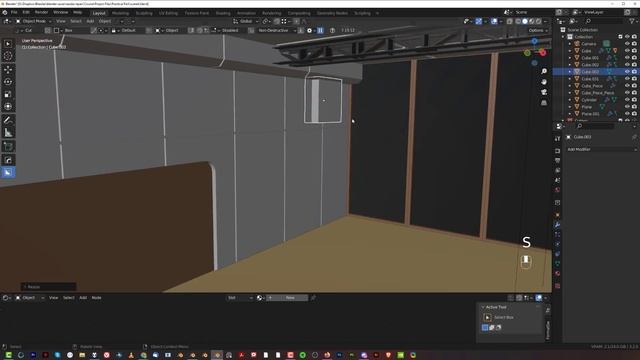Toggle visibility eye for Cylinder
The width and height of the screenshot is (640, 360).
(627, 100)
